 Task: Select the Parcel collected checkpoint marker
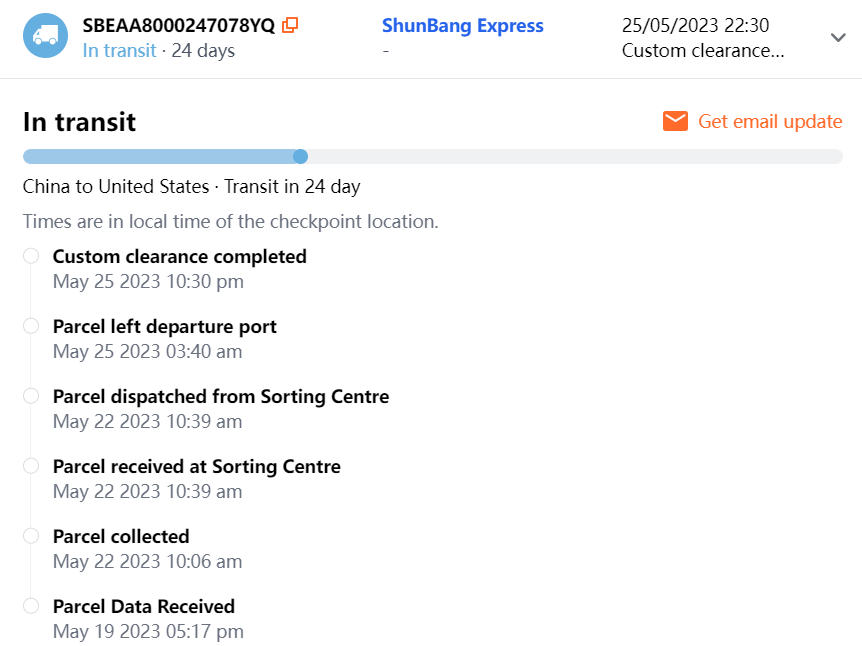pyautogui.click(x=31, y=536)
